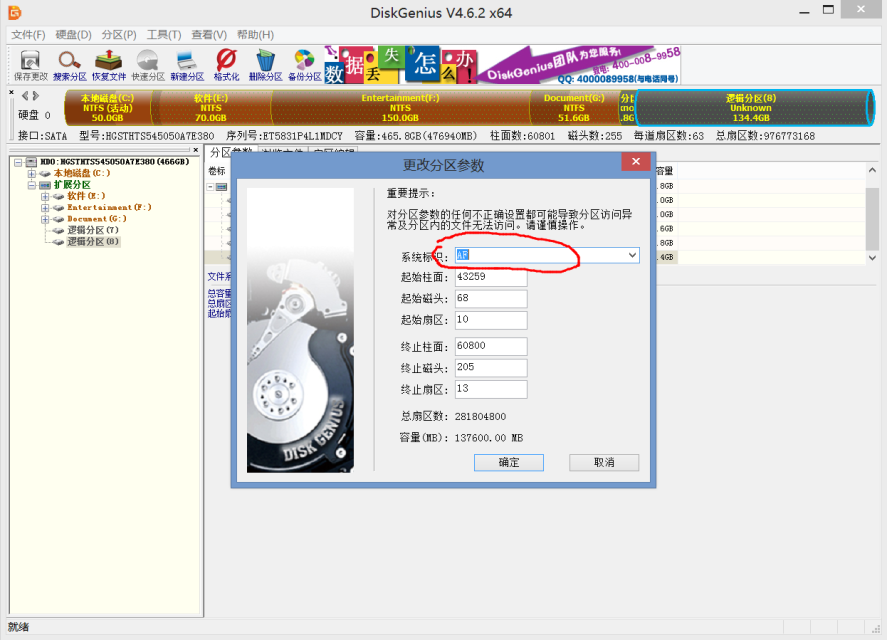Select 逻辑分区(7) in the tree
The height and width of the screenshot is (640, 887).
pyautogui.click(x=92, y=230)
